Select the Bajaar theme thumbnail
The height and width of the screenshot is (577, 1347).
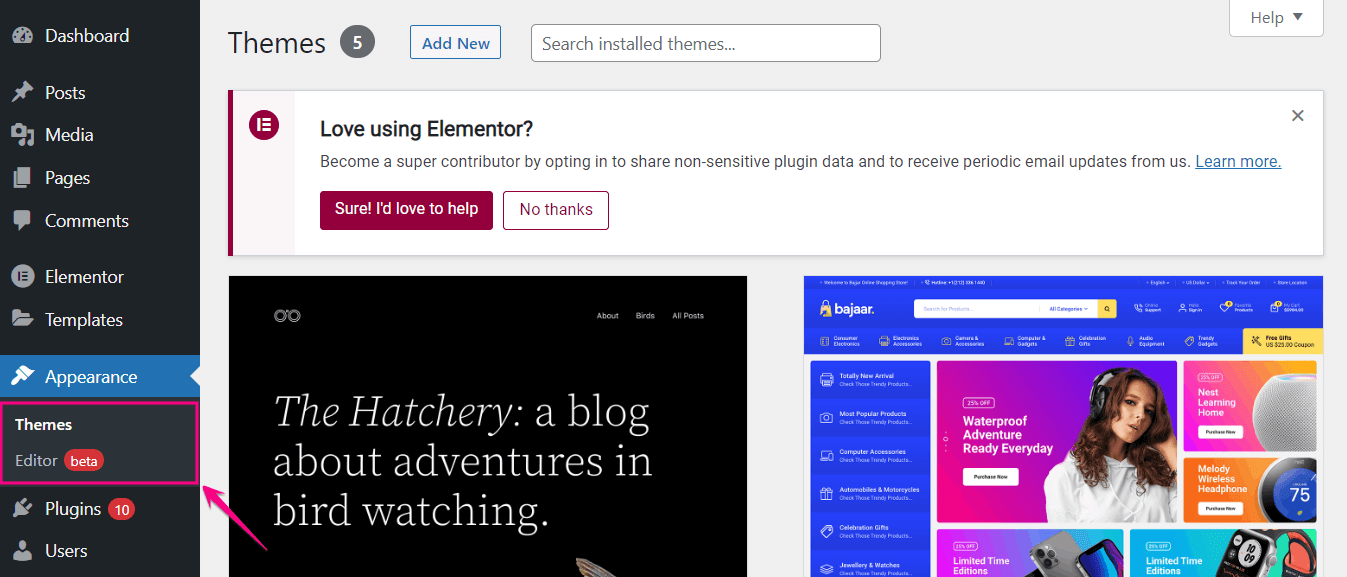pyautogui.click(x=1063, y=426)
